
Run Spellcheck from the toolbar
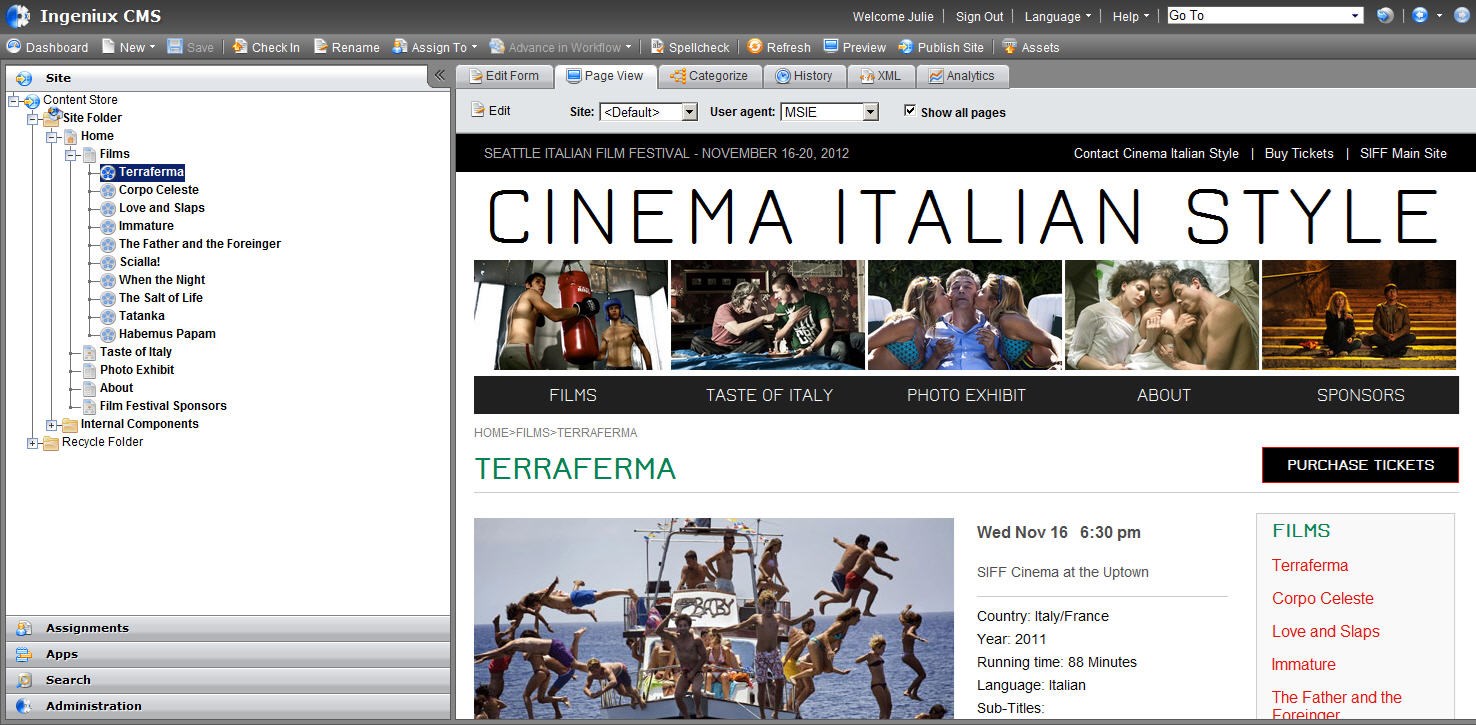(x=690, y=47)
